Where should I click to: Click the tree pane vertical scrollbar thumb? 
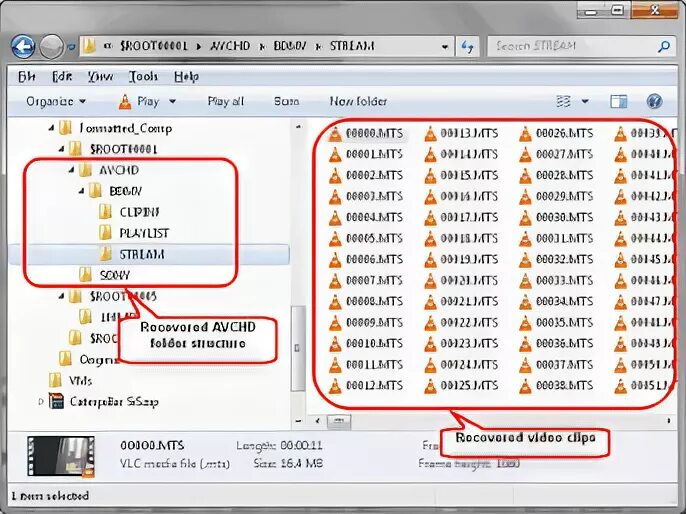298,348
